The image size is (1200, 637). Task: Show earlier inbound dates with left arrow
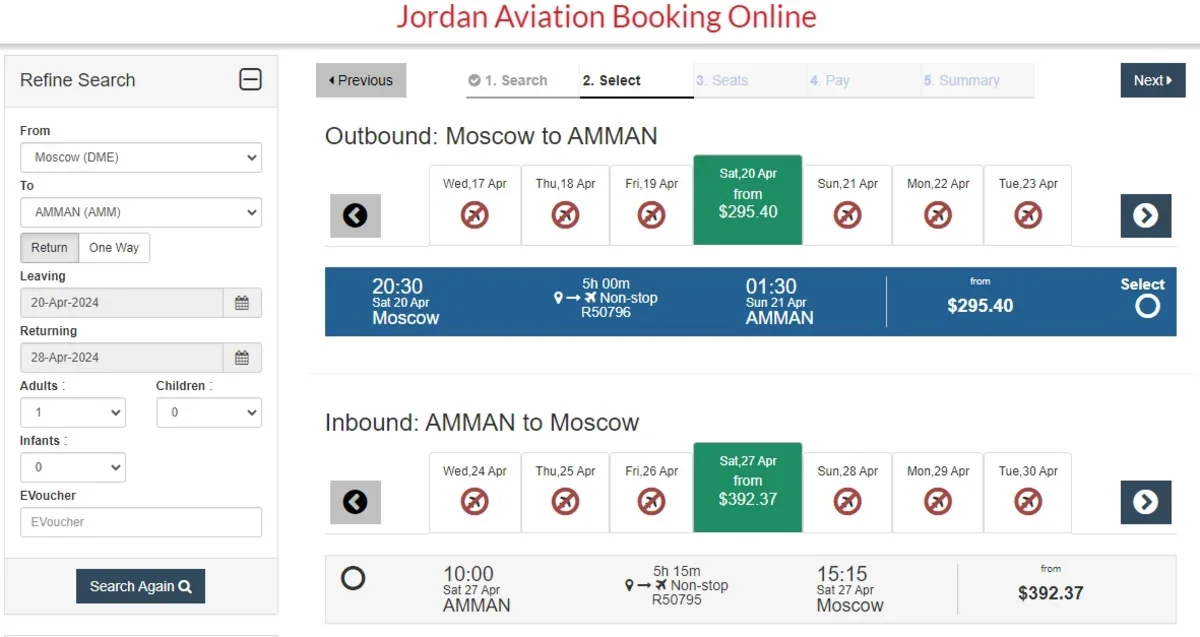pyautogui.click(x=355, y=503)
